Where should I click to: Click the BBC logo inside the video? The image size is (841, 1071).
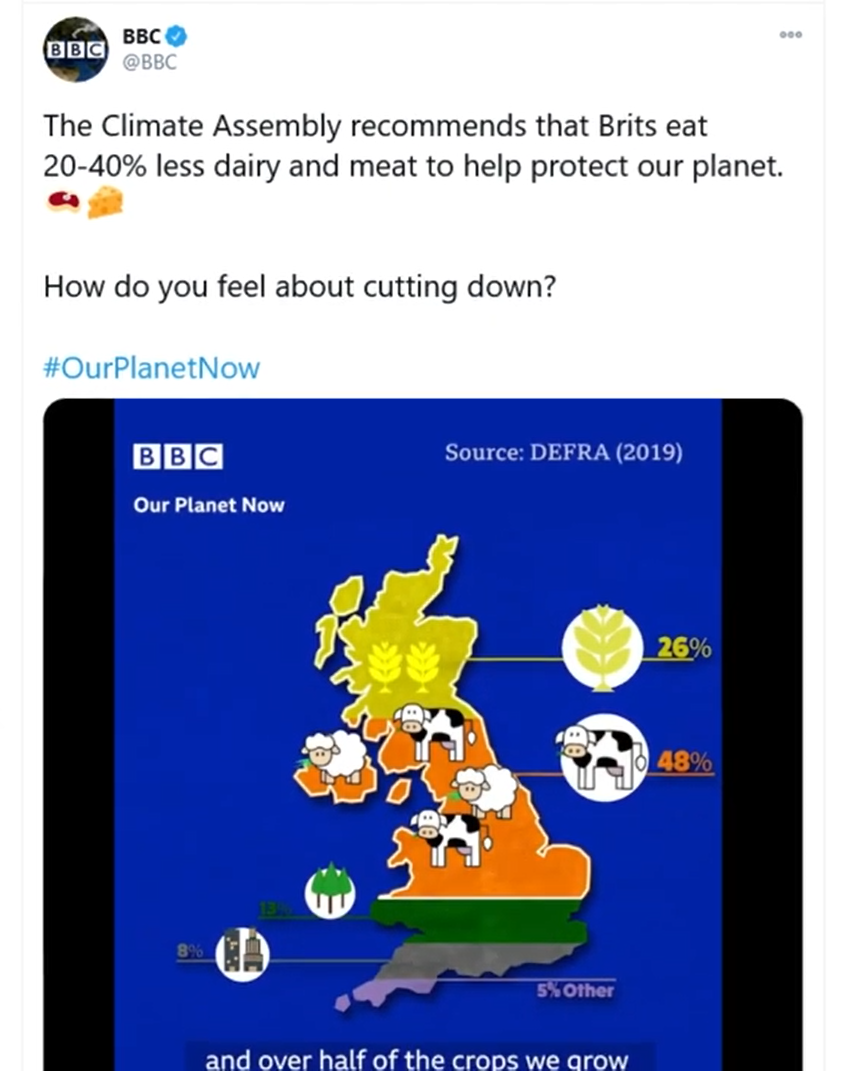(178, 457)
